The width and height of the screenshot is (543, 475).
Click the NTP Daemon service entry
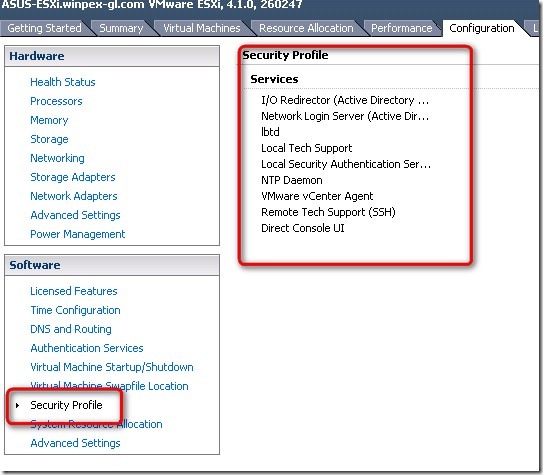(292, 180)
